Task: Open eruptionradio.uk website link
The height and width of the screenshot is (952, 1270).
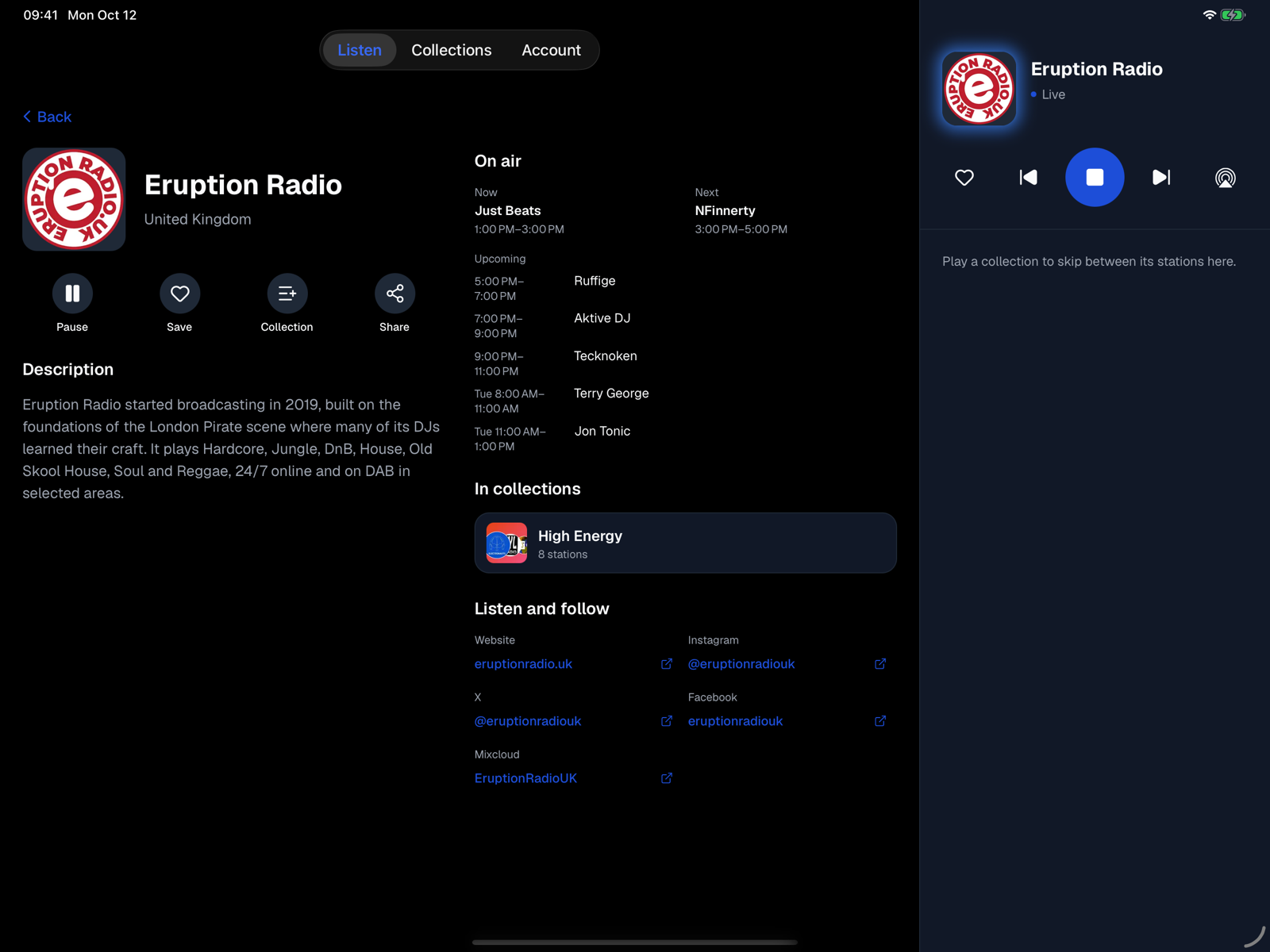Action: point(523,664)
